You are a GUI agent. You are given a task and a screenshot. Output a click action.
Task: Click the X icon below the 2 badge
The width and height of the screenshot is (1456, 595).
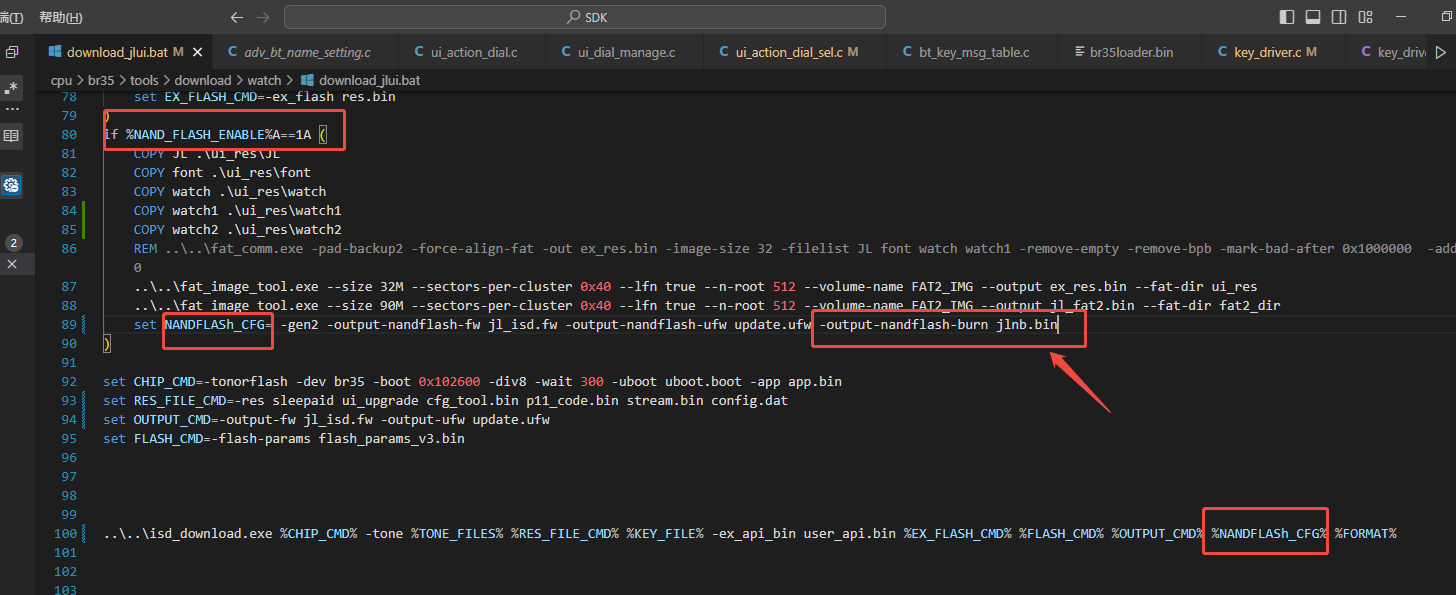pyautogui.click(x=12, y=264)
